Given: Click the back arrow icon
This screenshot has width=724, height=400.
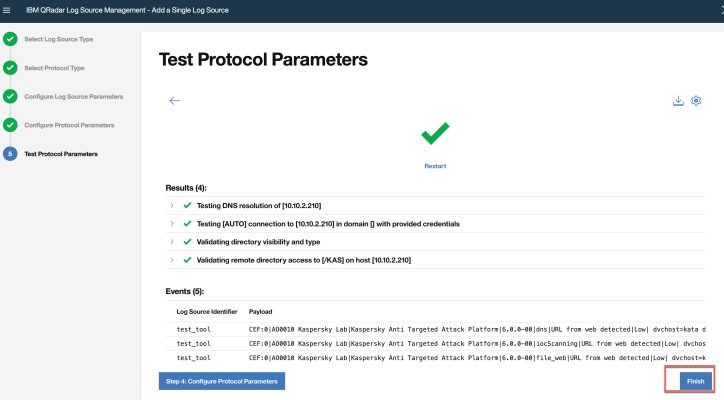Looking at the screenshot, I should coord(174,101).
